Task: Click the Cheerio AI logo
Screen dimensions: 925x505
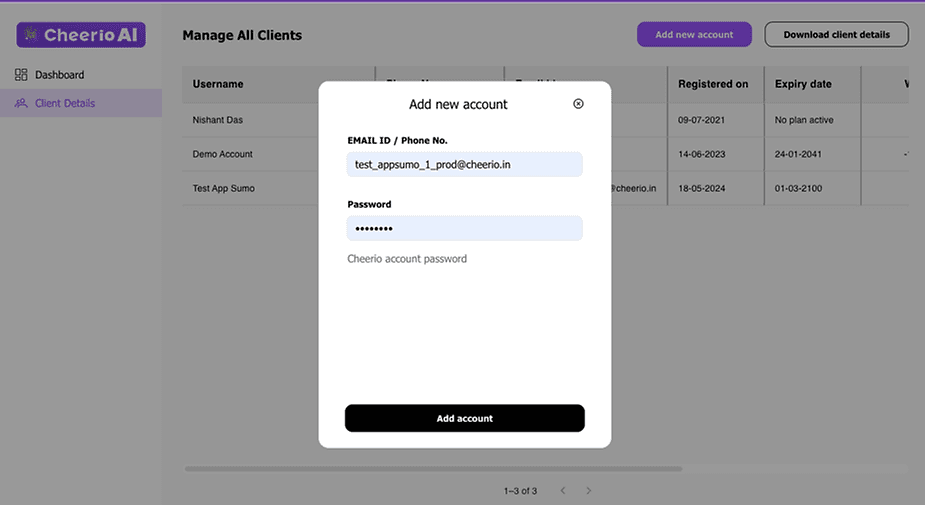Action: (x=81, y=35)
